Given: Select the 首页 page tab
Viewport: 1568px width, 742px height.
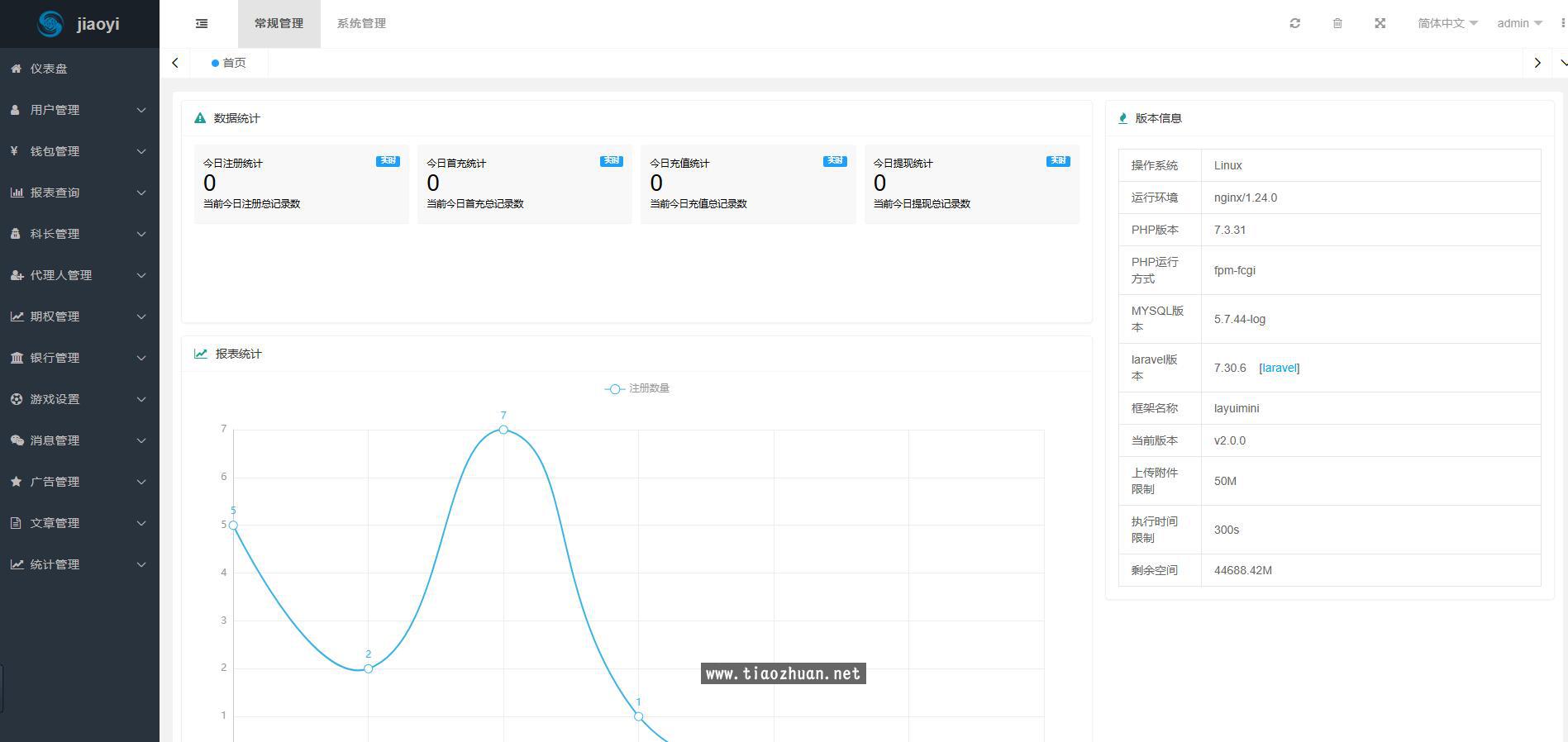Looking at the screenshot, I should pyautogui.click(x=229, y=63).
